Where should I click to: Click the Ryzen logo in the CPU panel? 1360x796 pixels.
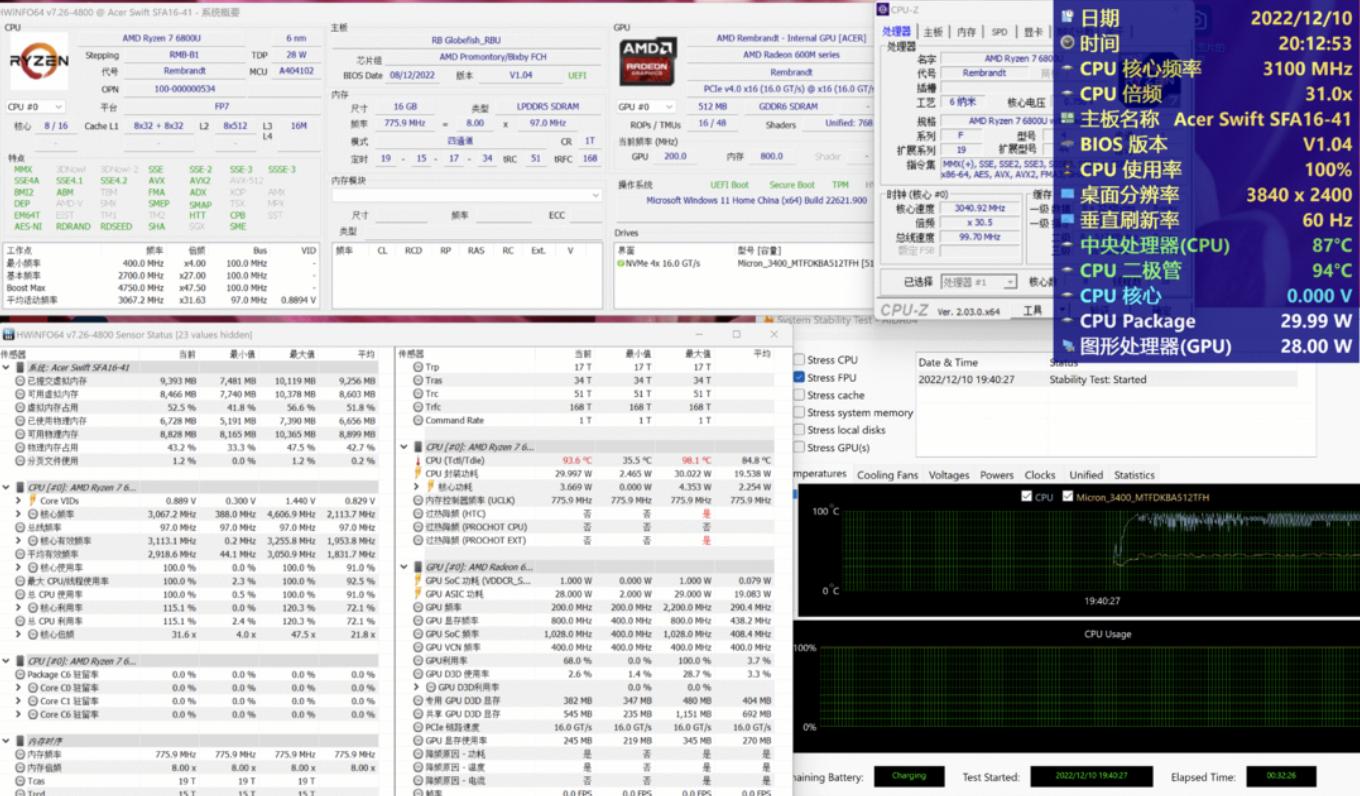(x=39, y=61)
